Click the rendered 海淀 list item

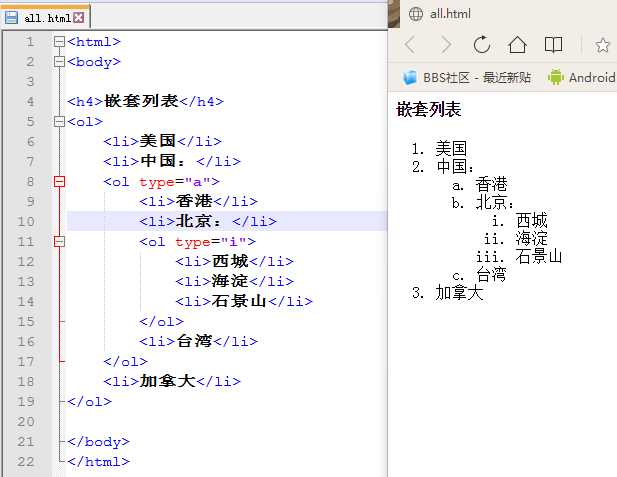531,238
